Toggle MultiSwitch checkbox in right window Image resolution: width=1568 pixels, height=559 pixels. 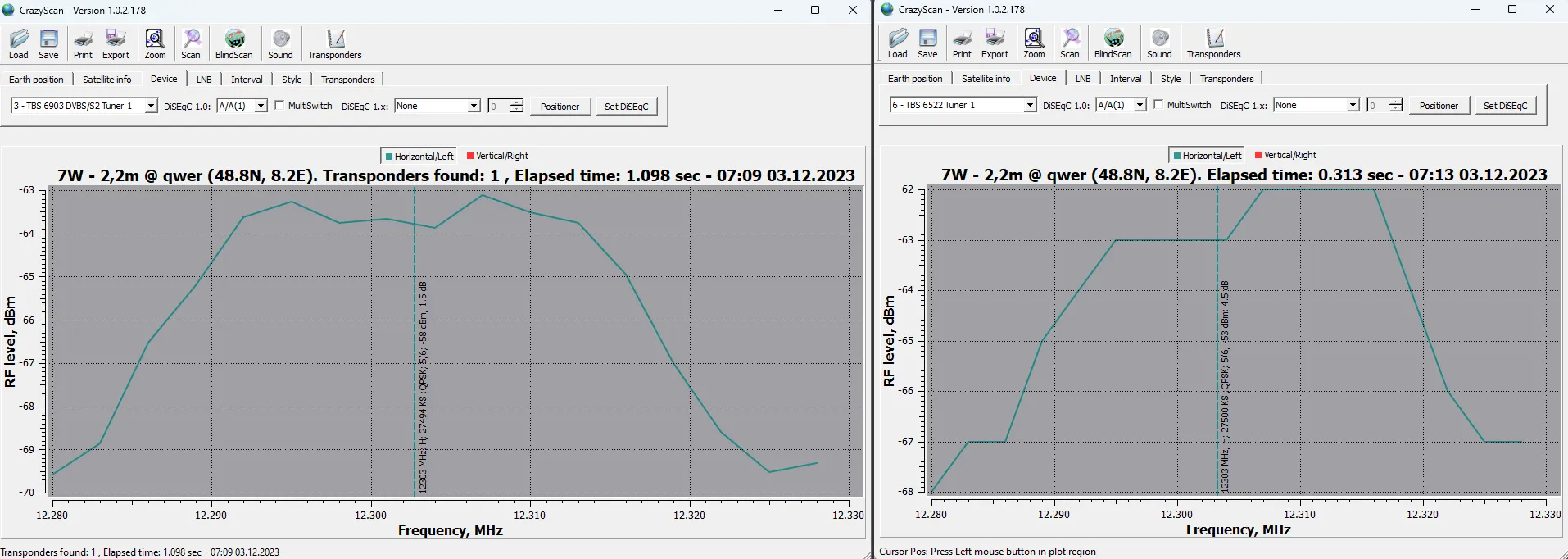click(1159, 105)
